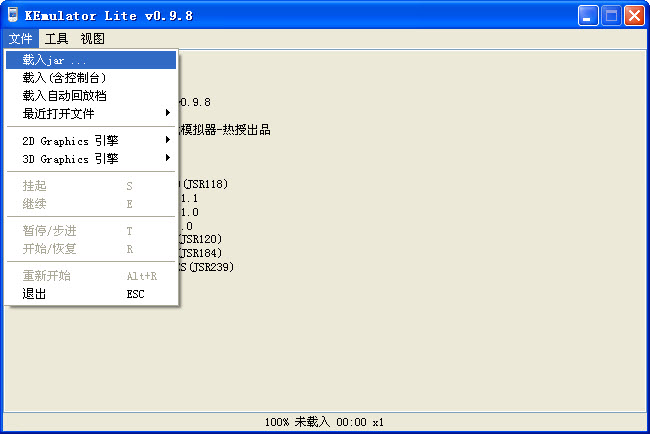Click the 开始/恢复 menu item

91,249
